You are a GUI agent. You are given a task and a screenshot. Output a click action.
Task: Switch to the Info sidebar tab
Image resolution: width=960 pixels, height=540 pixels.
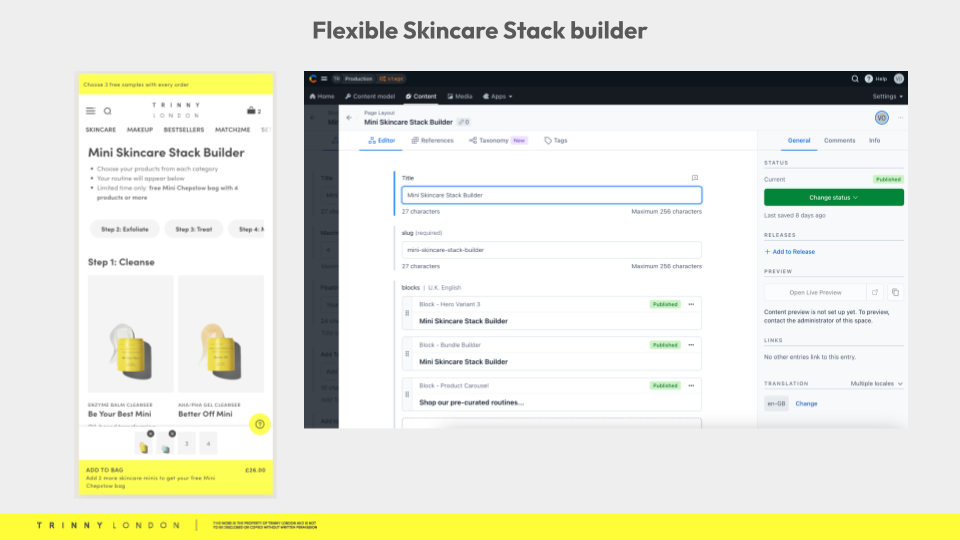pos(874,140)
